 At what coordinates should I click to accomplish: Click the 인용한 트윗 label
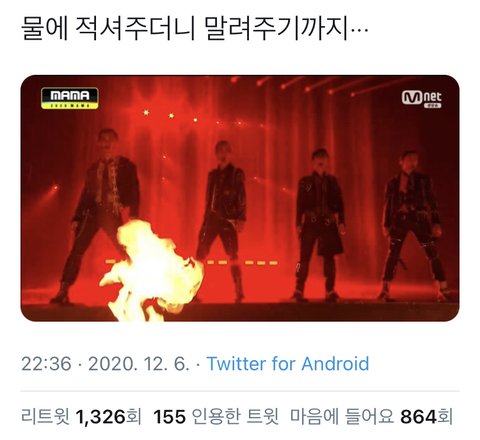pyautogui.click(x=235, y=417)
